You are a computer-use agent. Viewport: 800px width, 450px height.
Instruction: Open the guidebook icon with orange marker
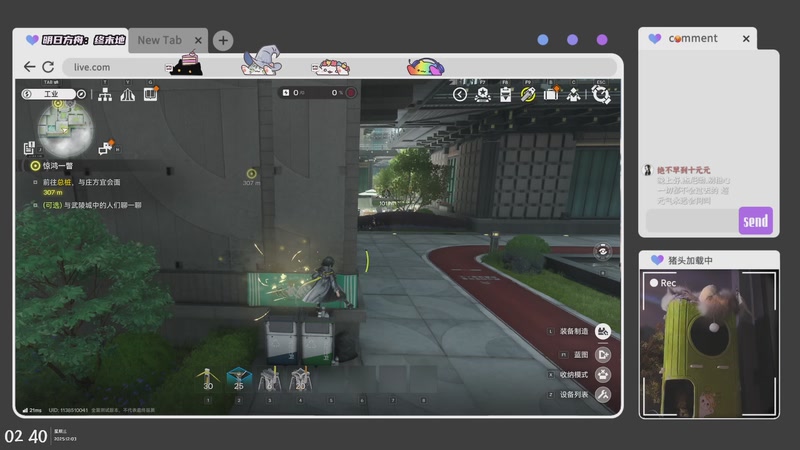pos(151,94)
